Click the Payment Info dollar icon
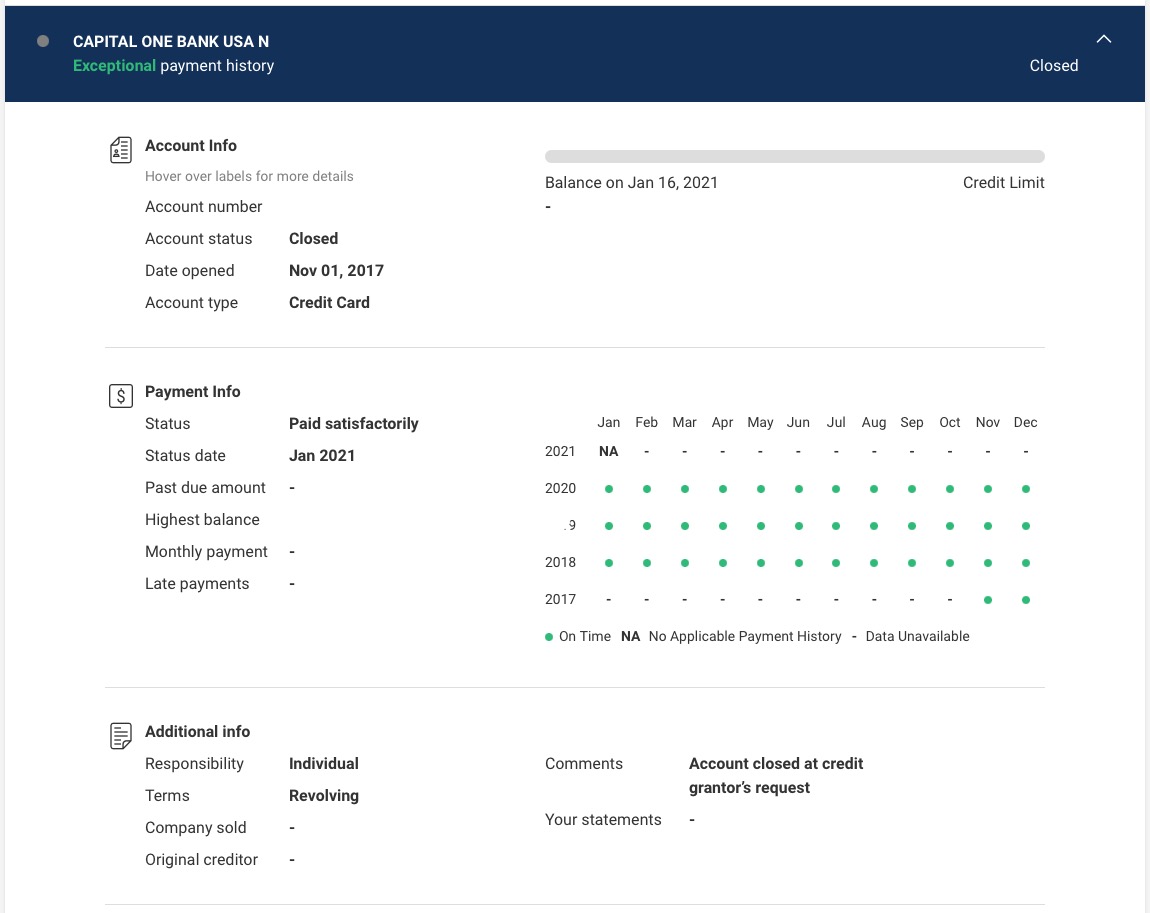Image resolution: width=1150 pixels, height=913 pixels. point(121,396)
